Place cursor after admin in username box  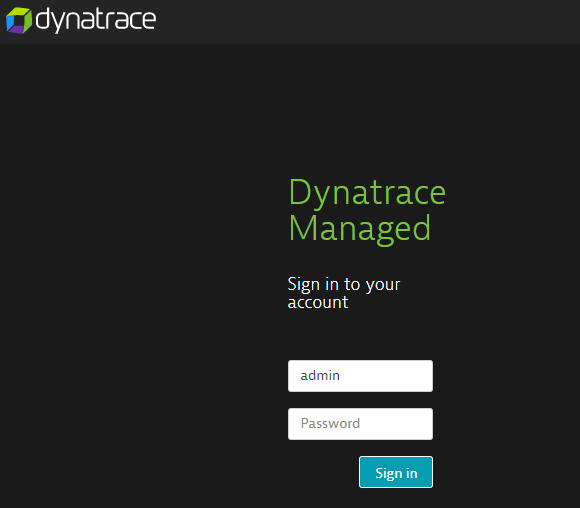[x=341, y=376]
